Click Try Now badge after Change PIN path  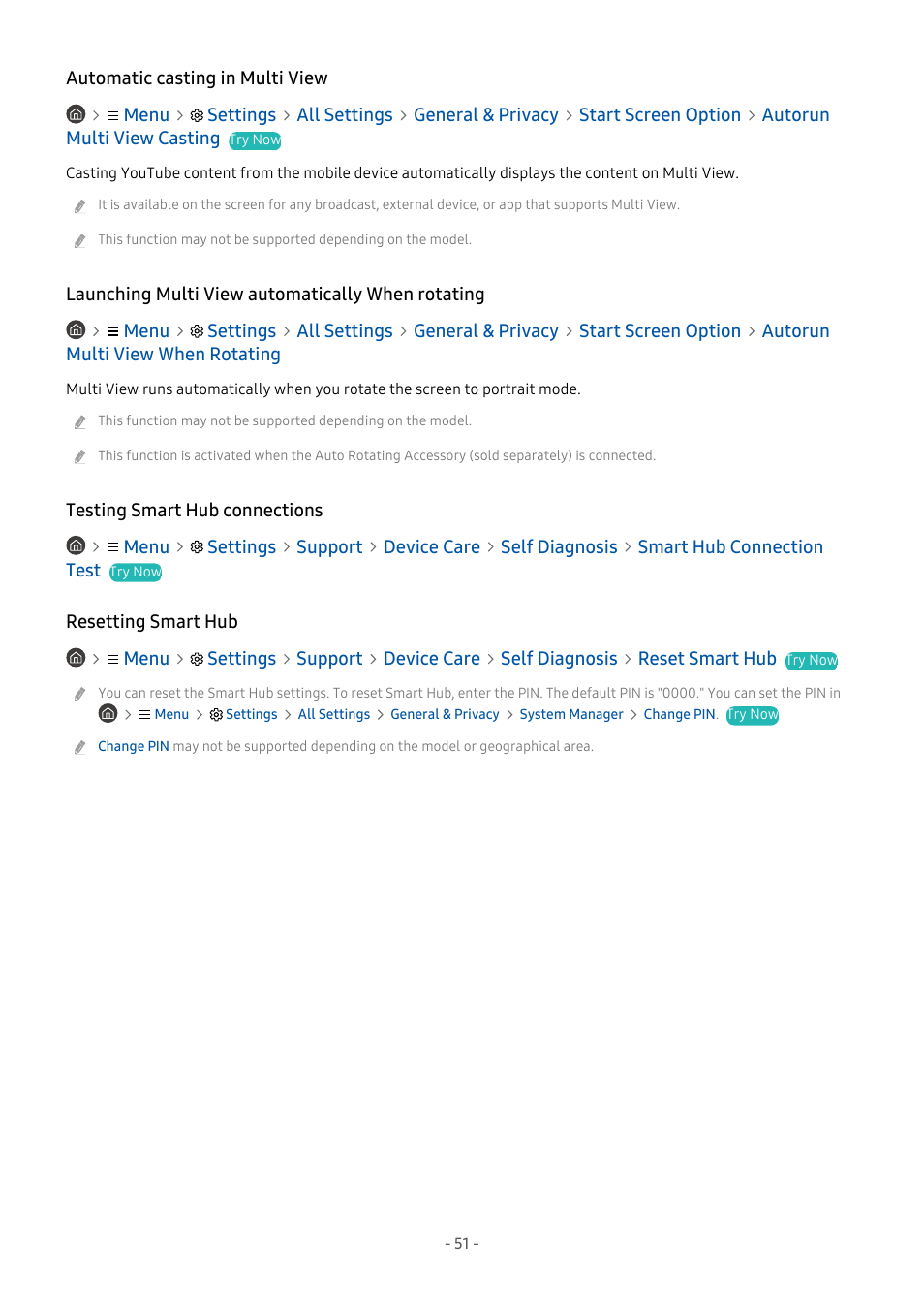(753, 715)
